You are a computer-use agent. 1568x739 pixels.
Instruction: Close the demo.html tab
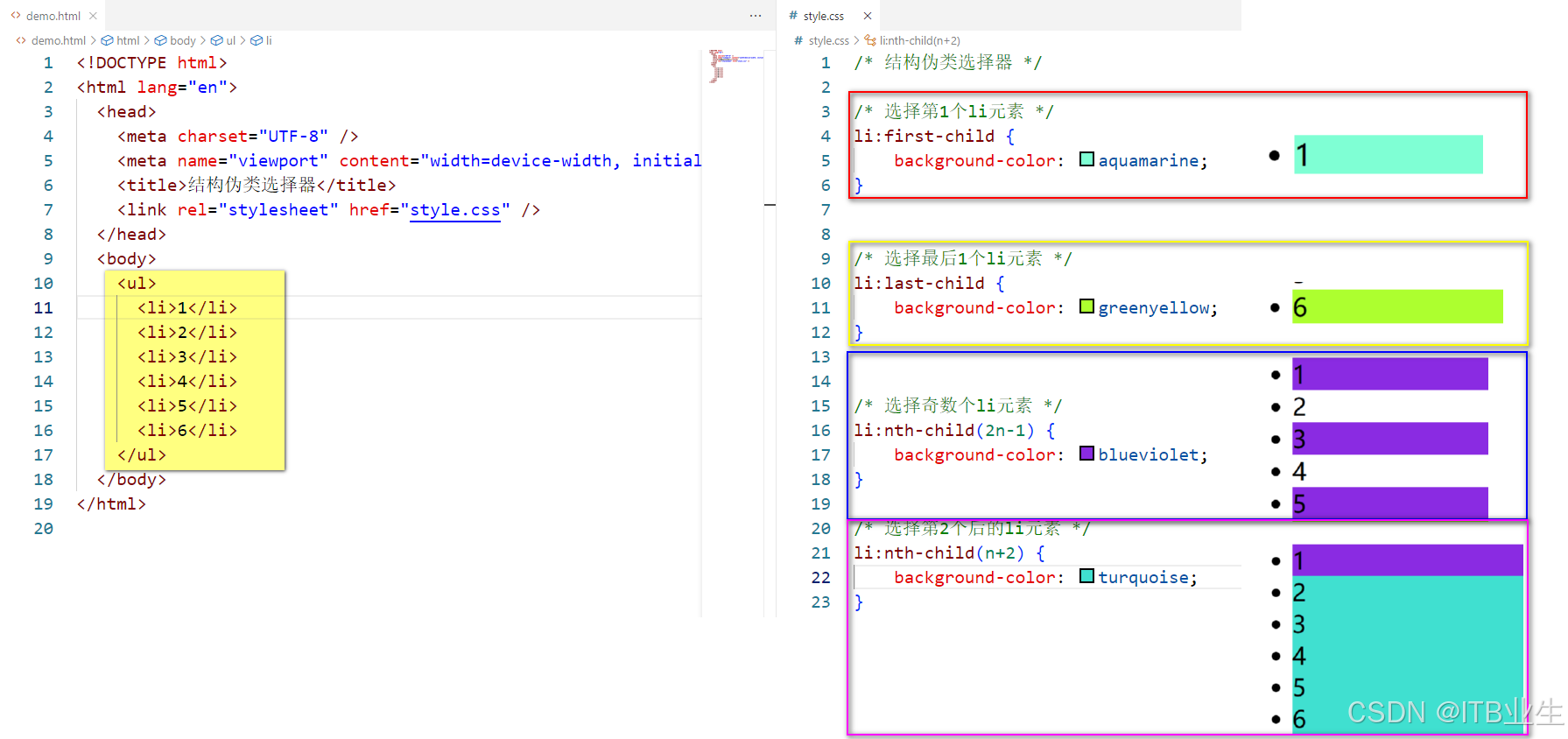coord(93,16)
